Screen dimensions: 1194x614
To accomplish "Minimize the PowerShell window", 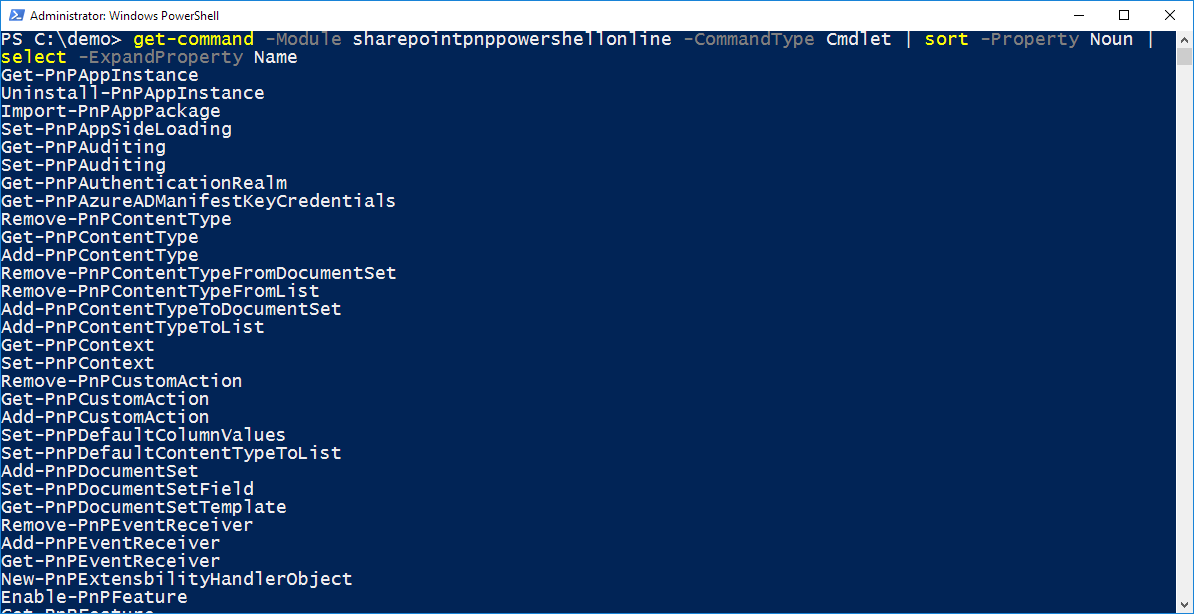I will click(x=1080, y=14).
